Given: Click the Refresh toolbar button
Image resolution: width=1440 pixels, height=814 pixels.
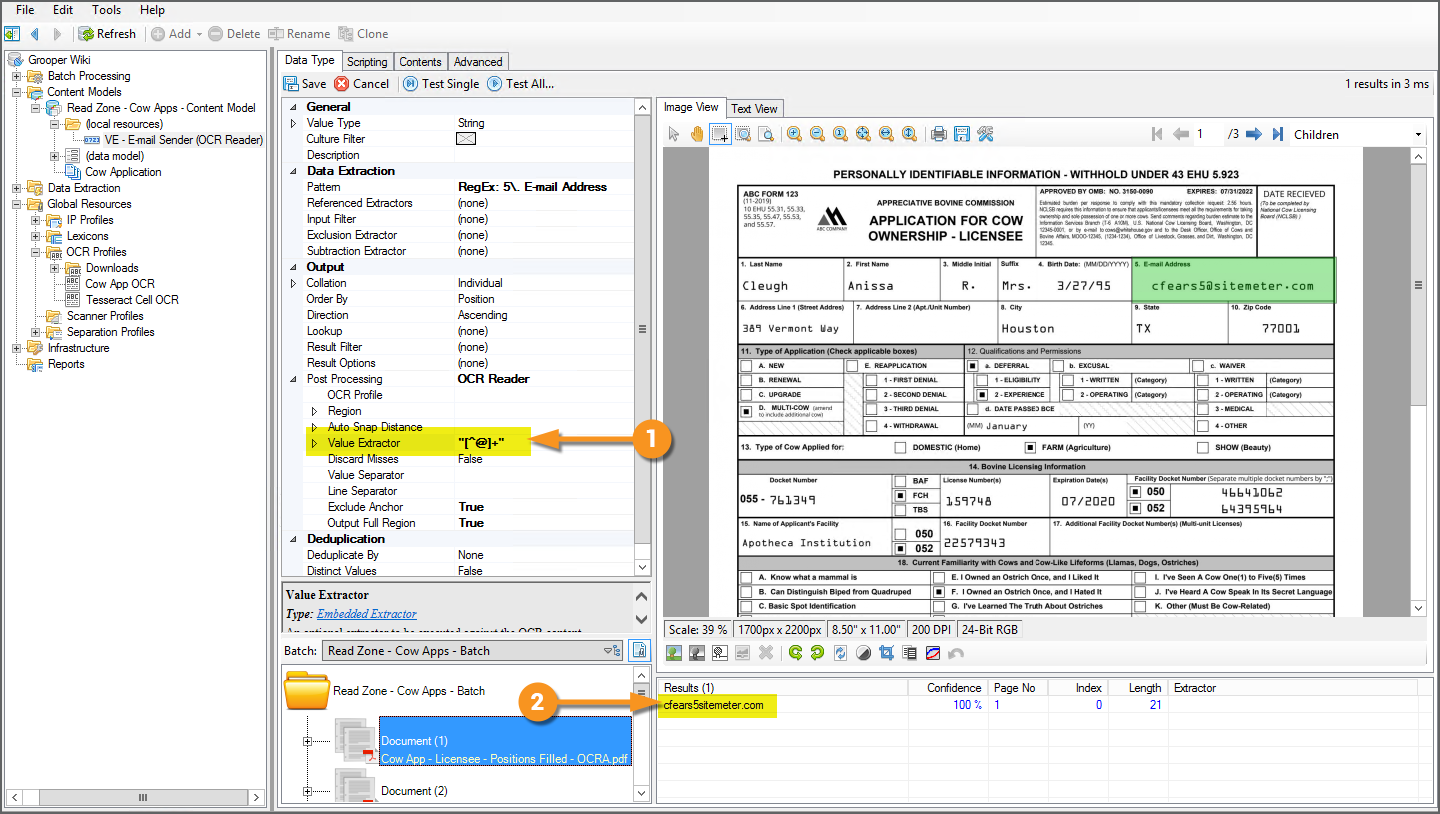Looking at the screenshot, I should coord(107,34).
